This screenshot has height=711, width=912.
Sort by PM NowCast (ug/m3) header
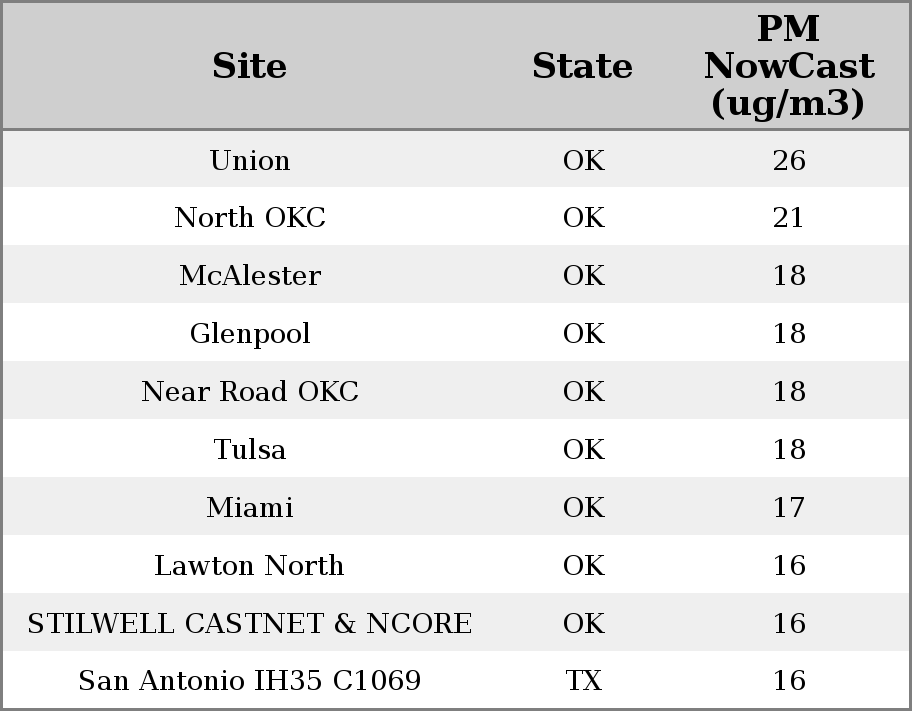pos(788,67)
